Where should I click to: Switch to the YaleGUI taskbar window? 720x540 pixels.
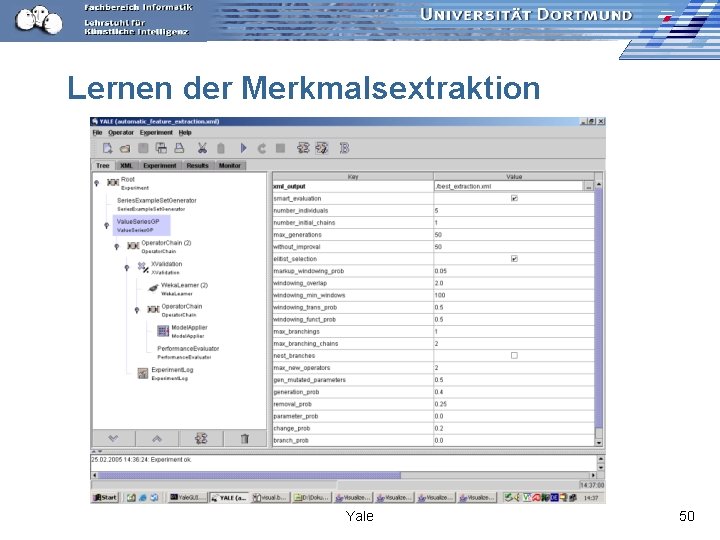187,498
